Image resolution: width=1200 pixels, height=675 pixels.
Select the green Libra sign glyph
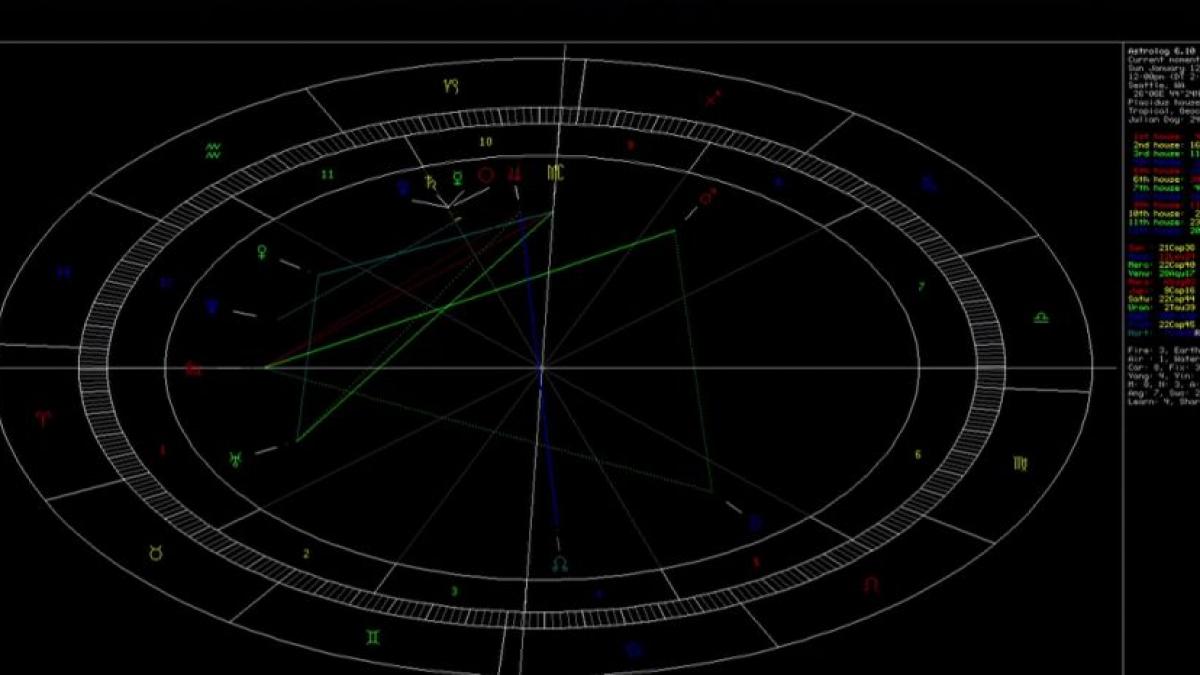pos(1040,318)
